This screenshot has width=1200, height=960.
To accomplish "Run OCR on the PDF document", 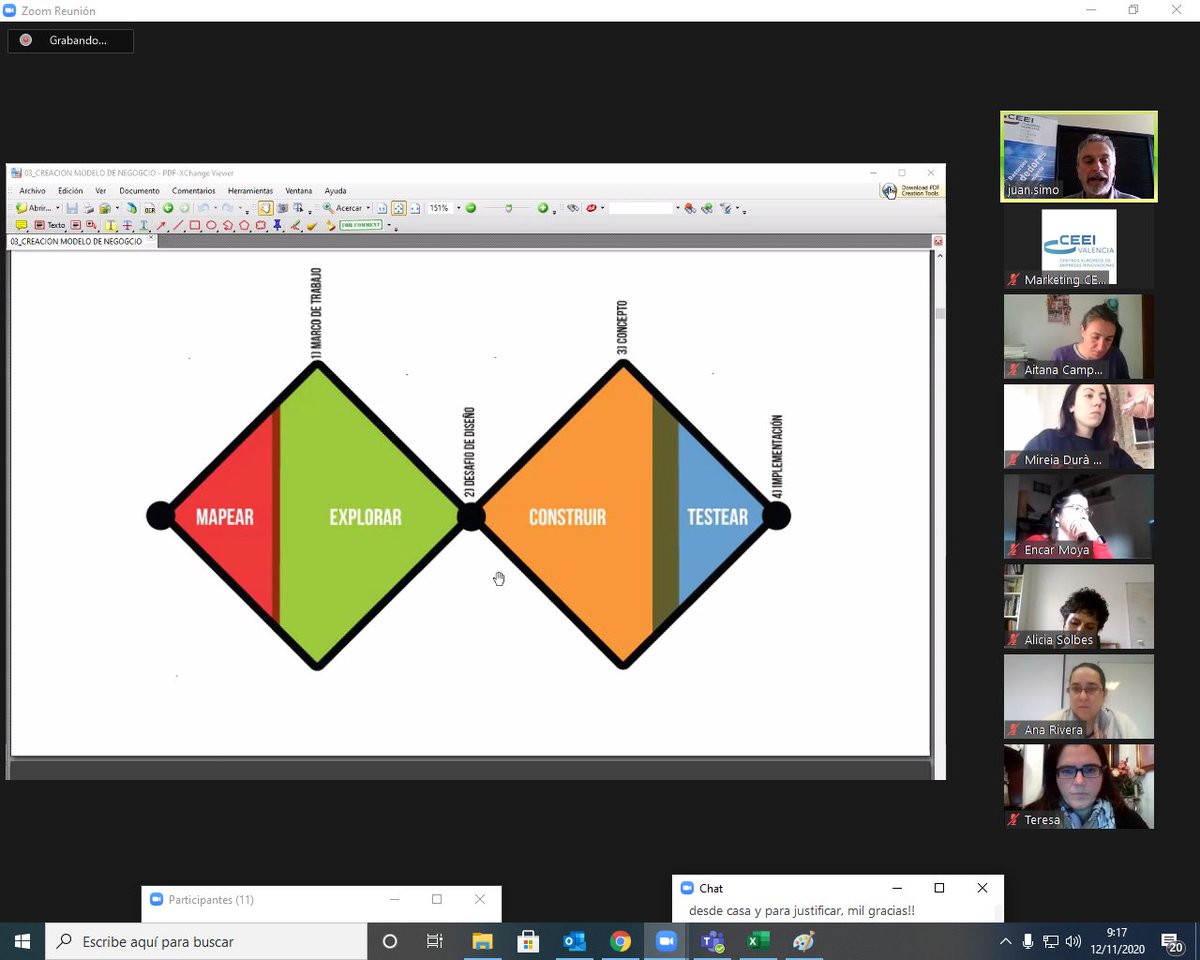I will [x=150, y=208].
